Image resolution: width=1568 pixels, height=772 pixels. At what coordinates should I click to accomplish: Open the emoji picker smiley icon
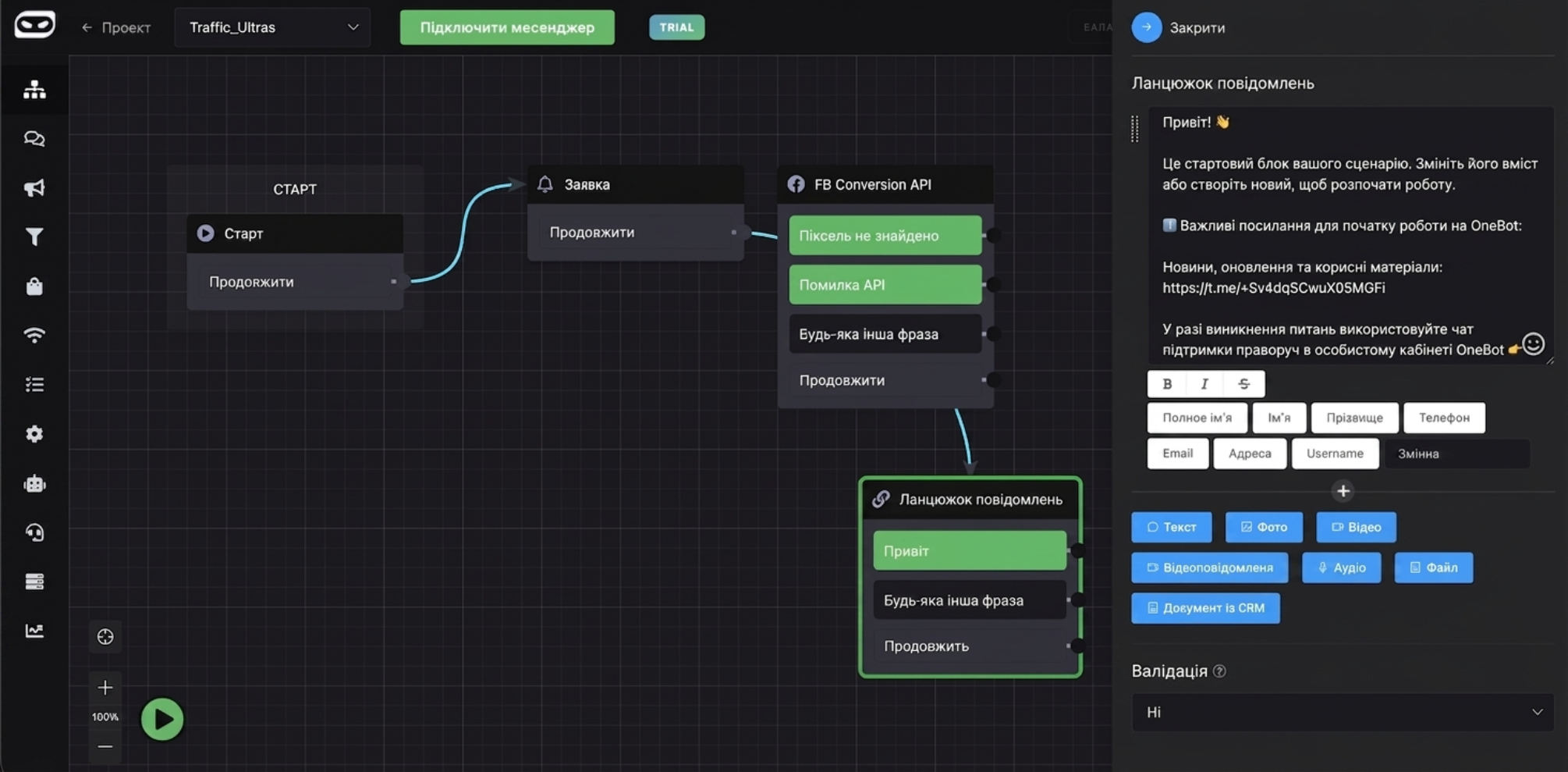1533,344
